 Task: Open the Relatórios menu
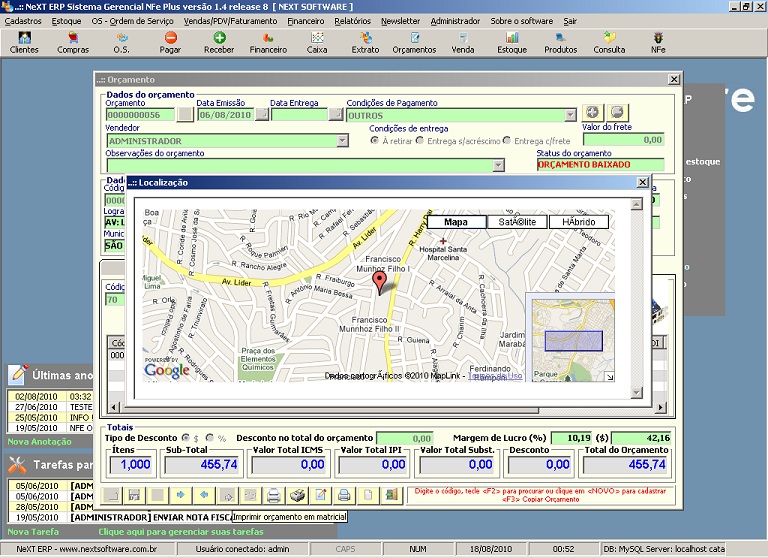353,21
